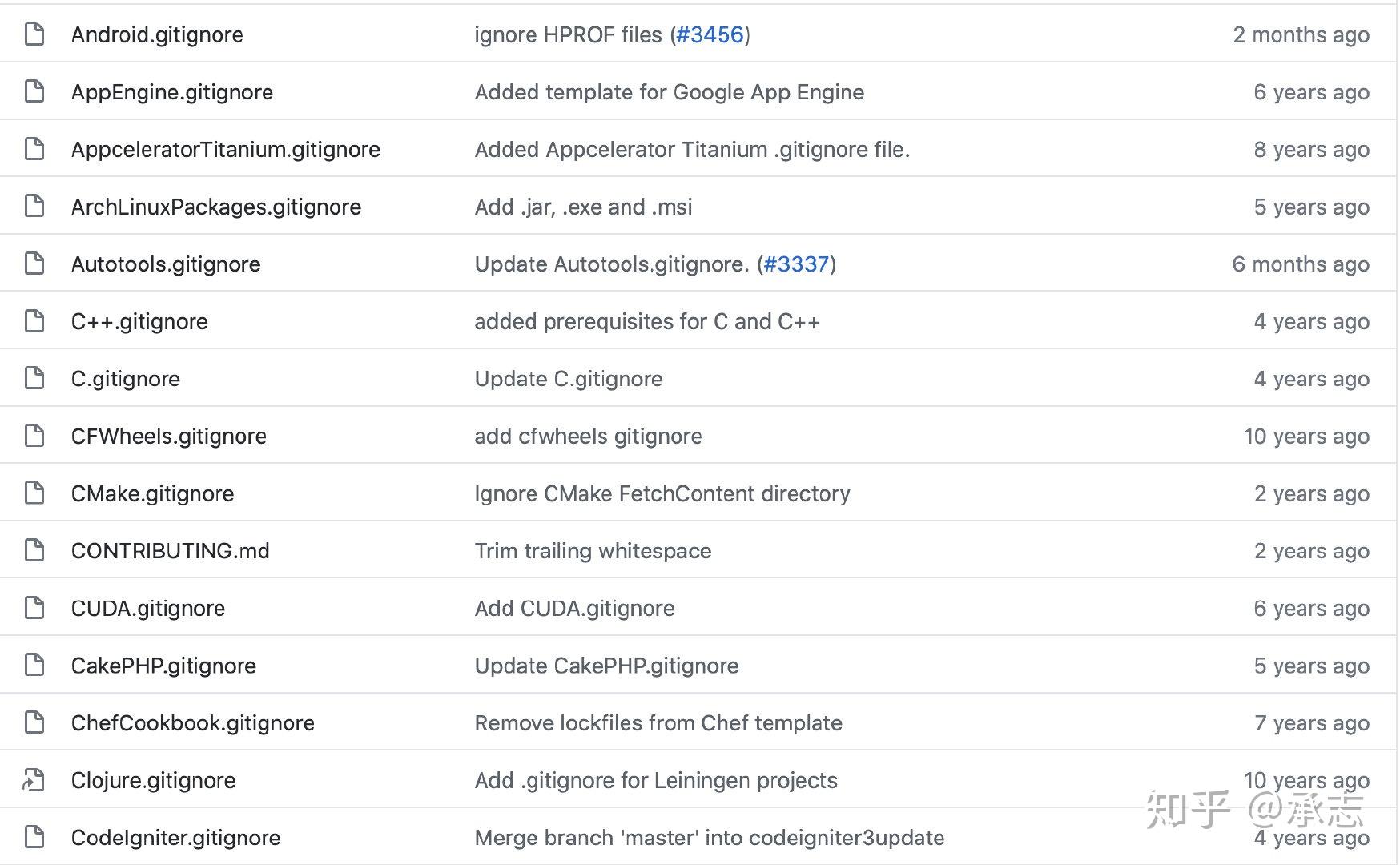Click the file icon beside CMake.gitignore
Image resolution: width=1400 pixels, height=865 pixels.
pos(34,493)
